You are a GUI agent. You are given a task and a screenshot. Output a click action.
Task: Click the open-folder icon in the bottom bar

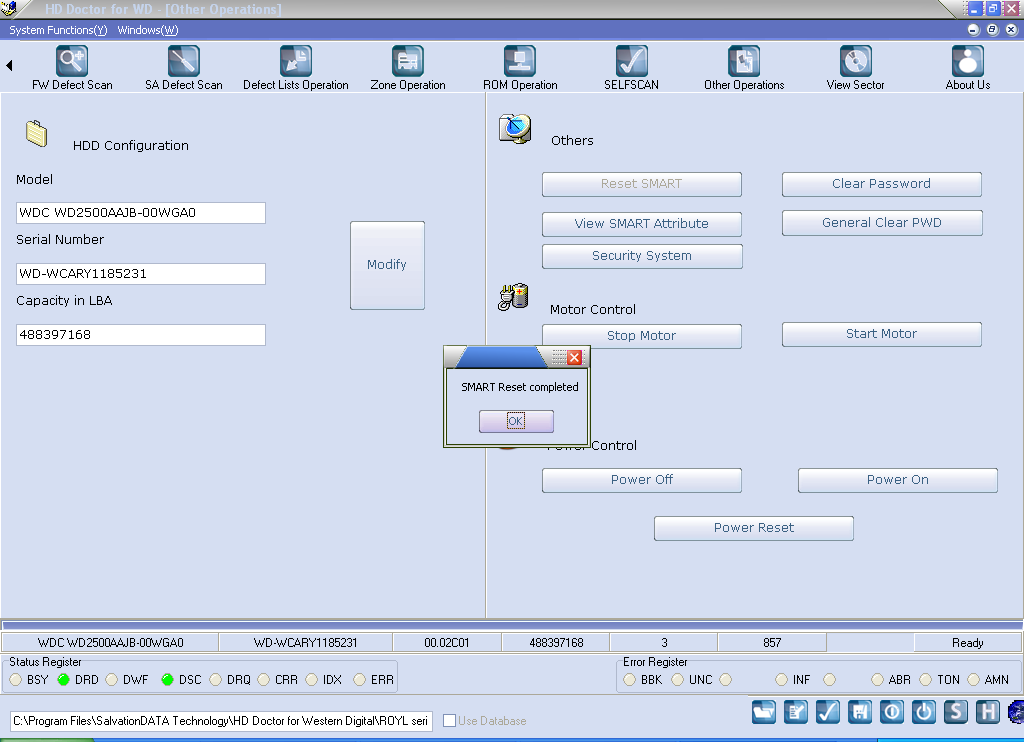763,711
